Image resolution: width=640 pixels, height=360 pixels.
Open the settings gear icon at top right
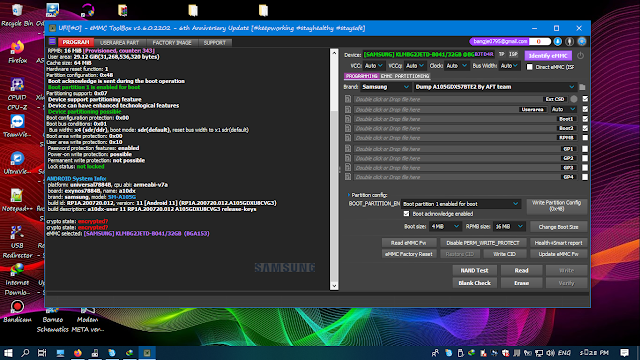(x=582, y=42)
